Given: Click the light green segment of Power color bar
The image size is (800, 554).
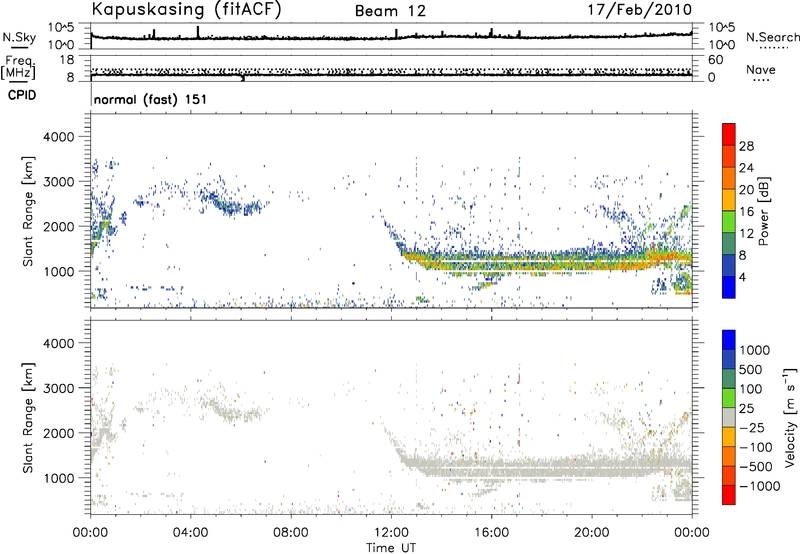Looking at the screenshot, I should 729,221.
